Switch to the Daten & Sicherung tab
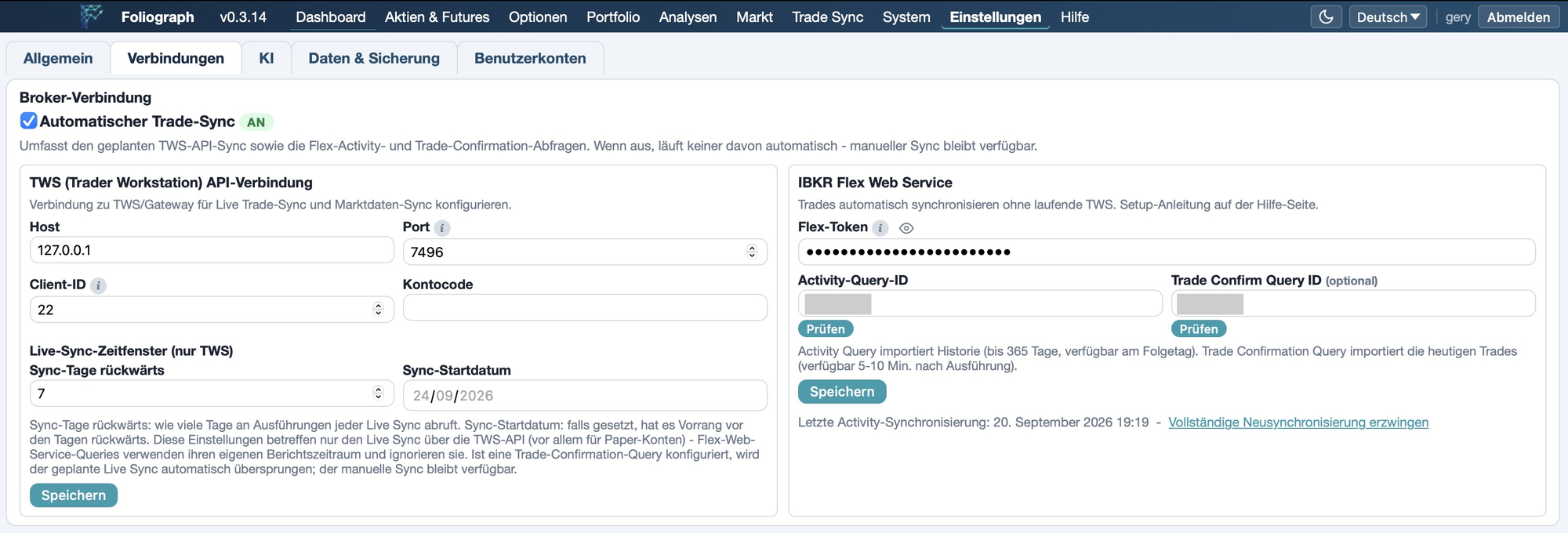Screen dimensions: 1568x533 374,58
